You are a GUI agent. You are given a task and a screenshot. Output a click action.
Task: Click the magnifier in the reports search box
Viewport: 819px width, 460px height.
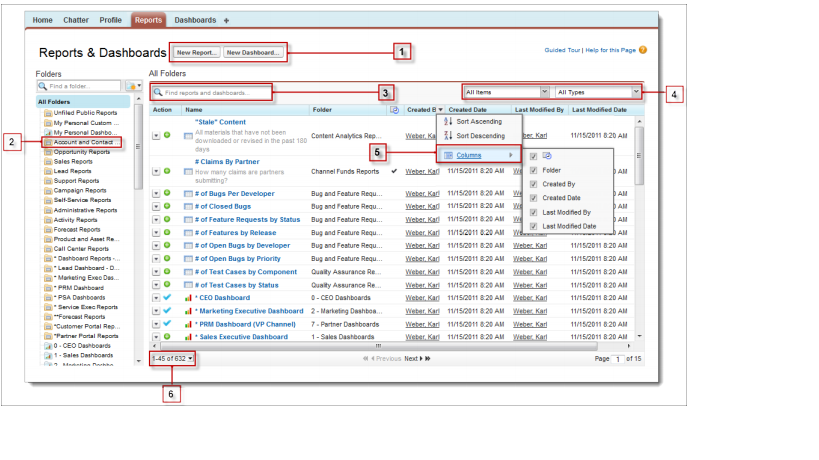(158, 92)
